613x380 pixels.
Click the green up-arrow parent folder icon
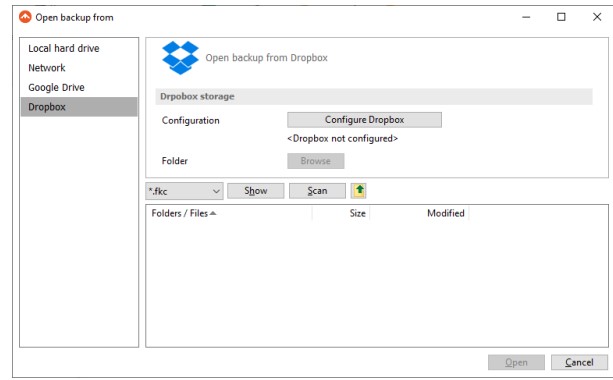pyautogui.click(x=358, y=191)
